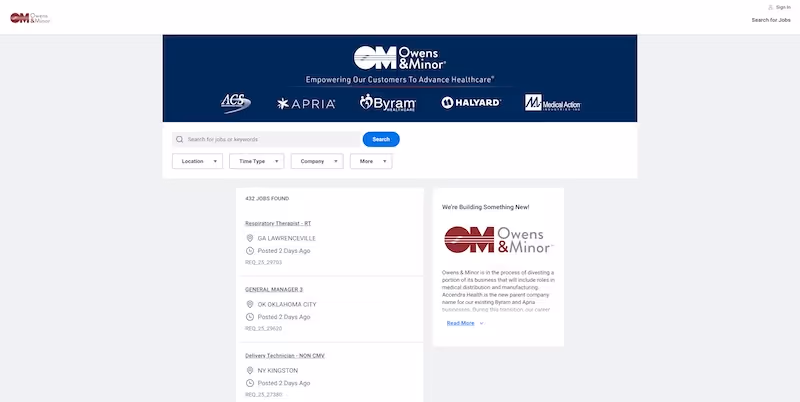Expand the Time Type filter dropdown
Image resolution: width=800 pixels, height=402 pixels.
pyautogui.click(x=257, y=161)
